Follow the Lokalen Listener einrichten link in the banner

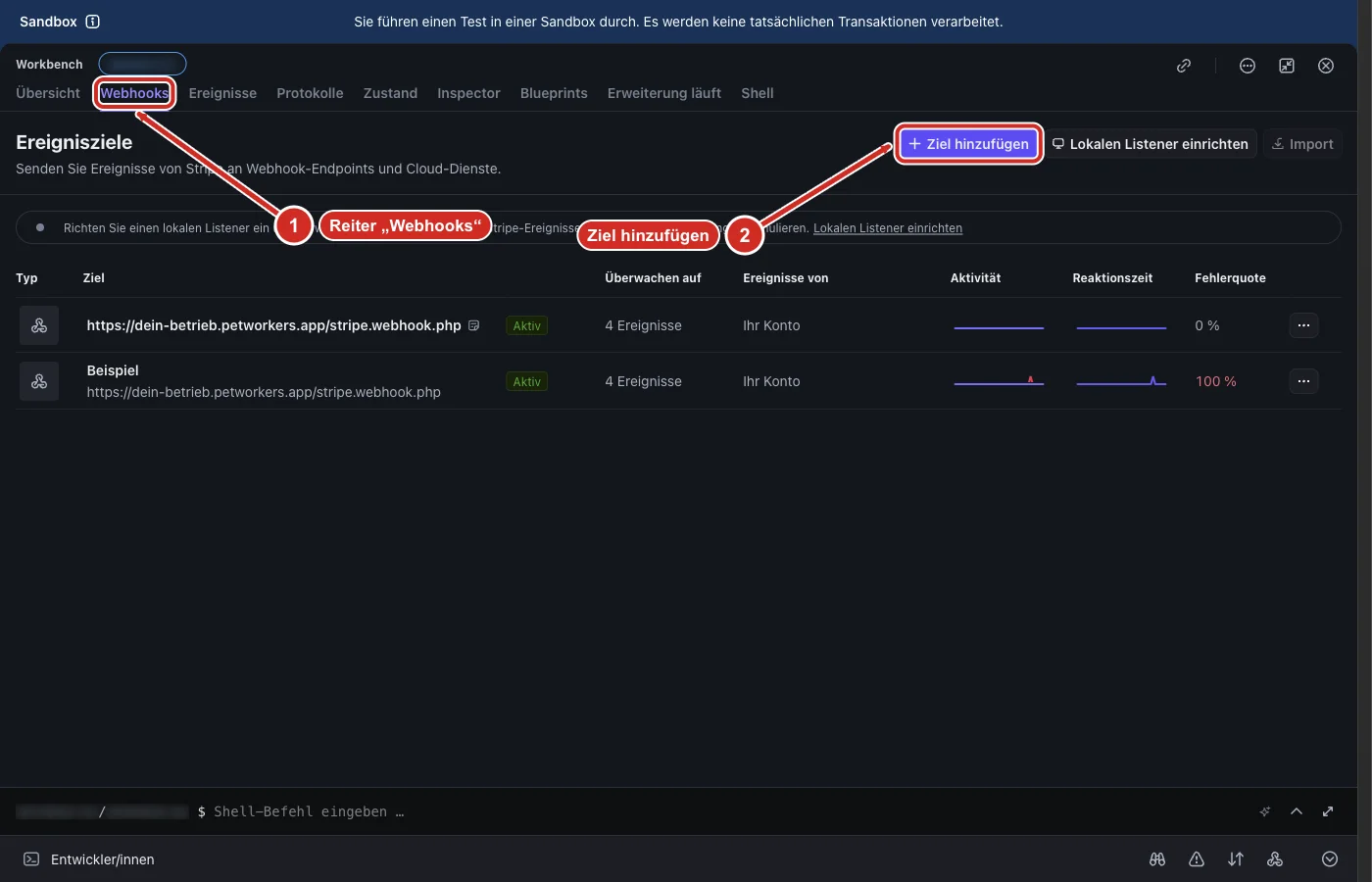pyautogui.click(x=888, y=228)
